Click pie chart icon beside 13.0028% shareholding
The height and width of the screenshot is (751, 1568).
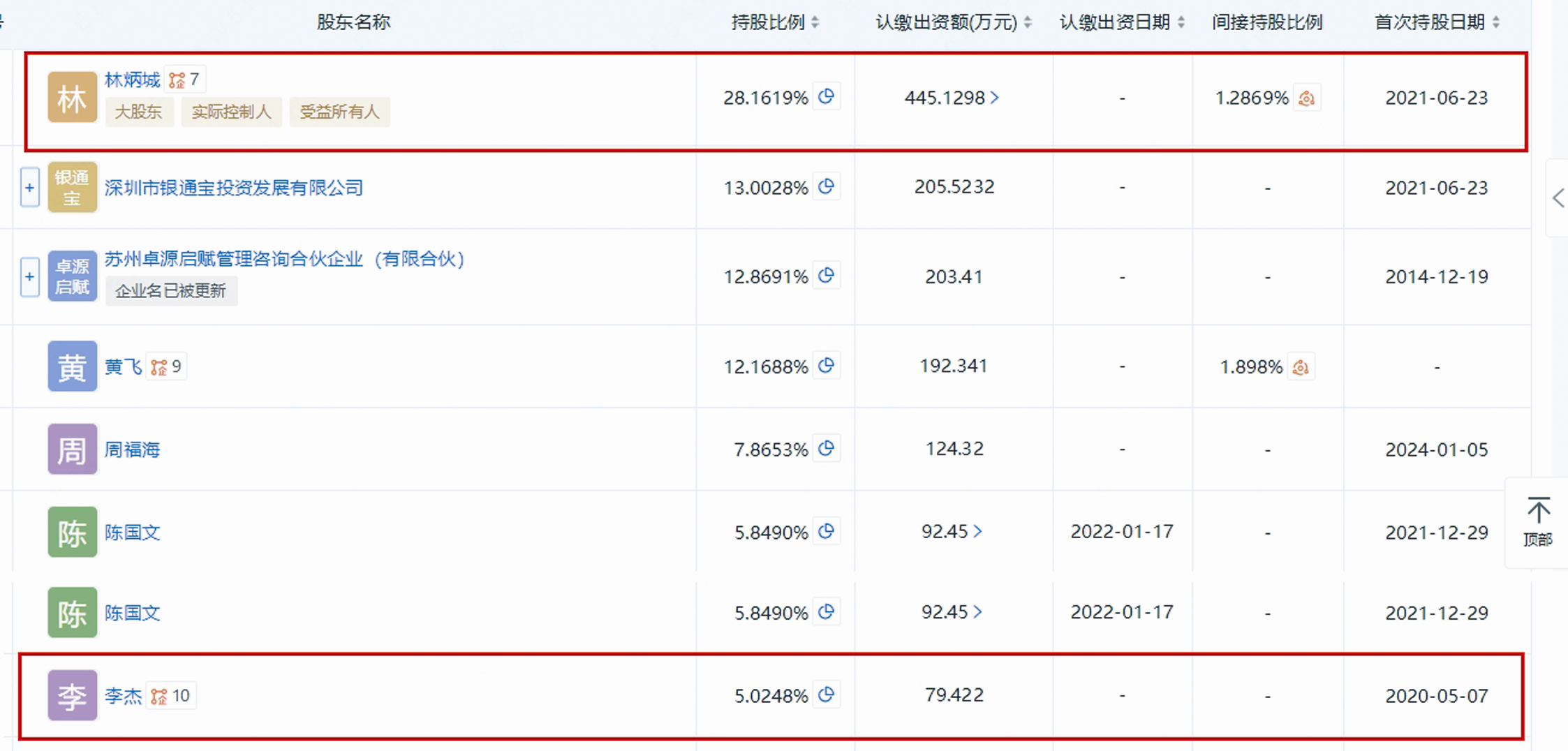coord(826,186)
